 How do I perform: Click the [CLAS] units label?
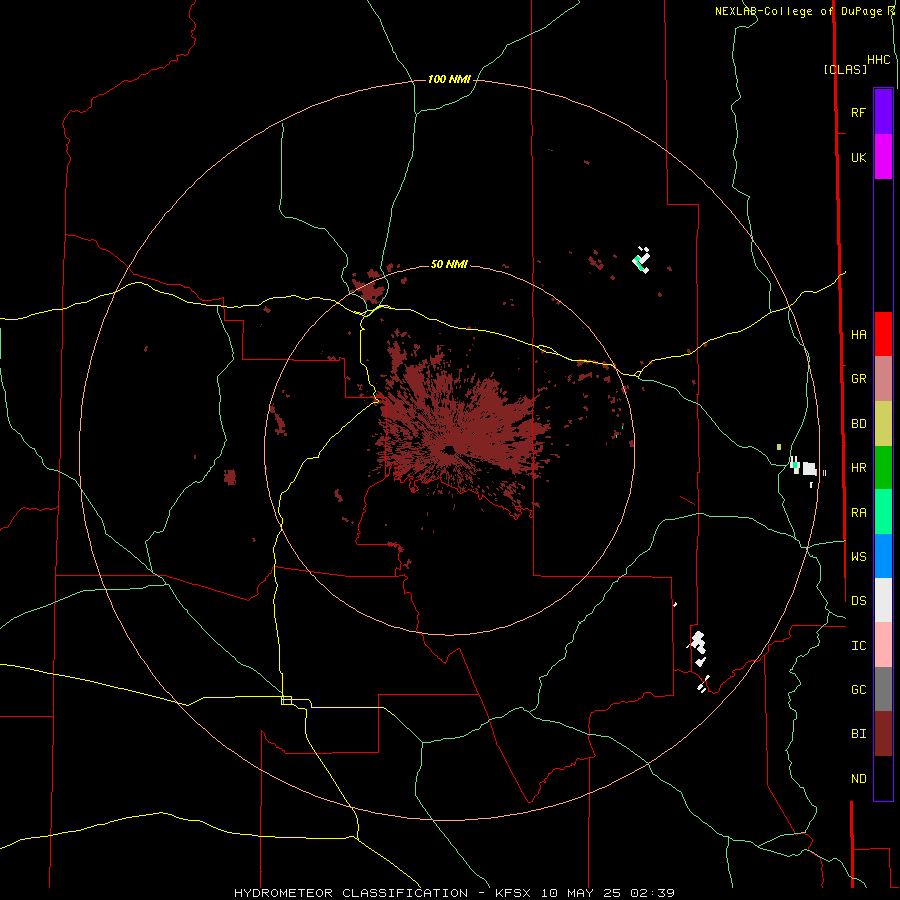click(x=845, y=70)
